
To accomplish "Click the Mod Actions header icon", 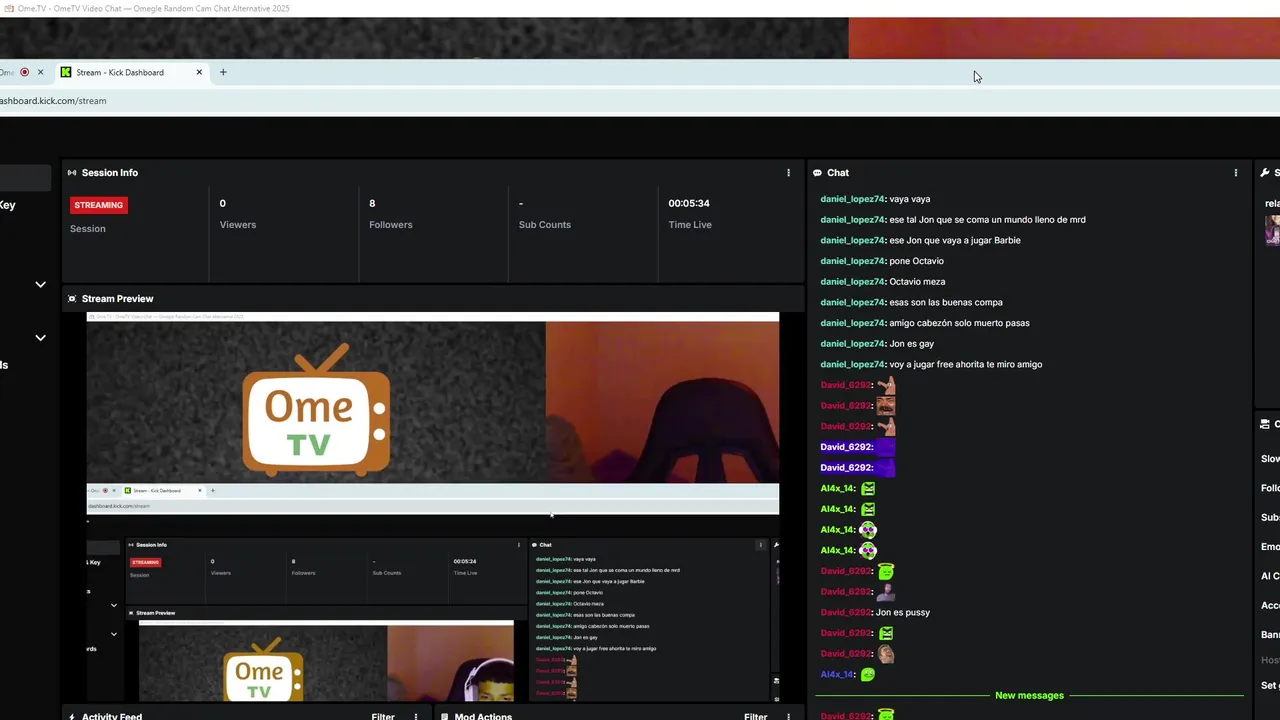I will pos(444,716).
